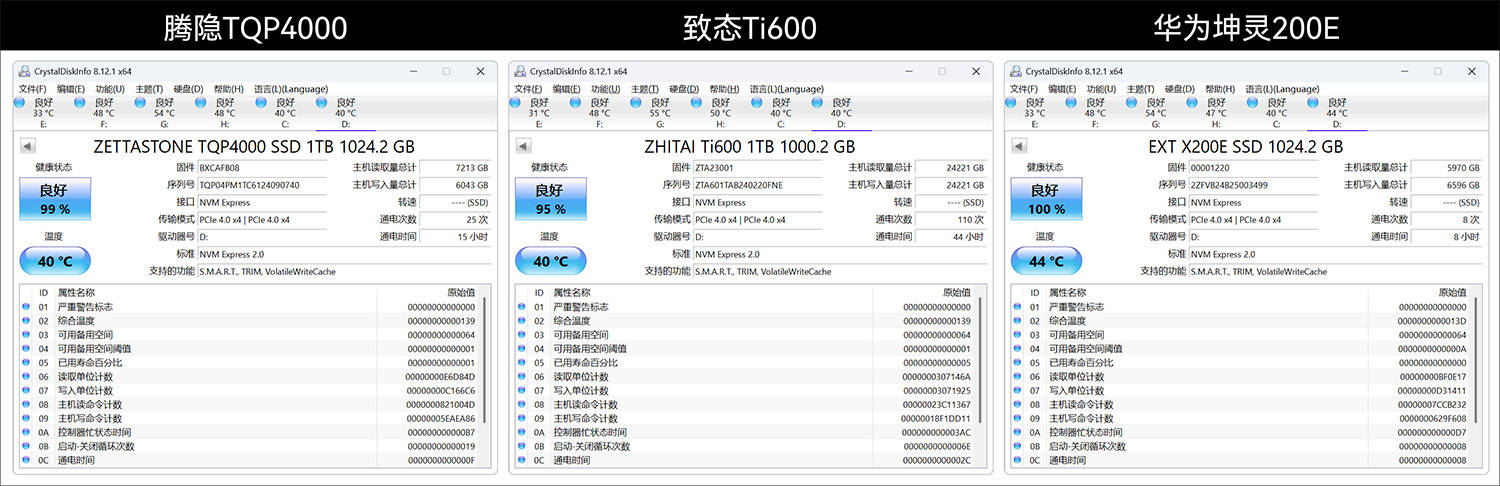
Task: Select drive C: status orb in TQP4000 window
Action: pos(261,102)
